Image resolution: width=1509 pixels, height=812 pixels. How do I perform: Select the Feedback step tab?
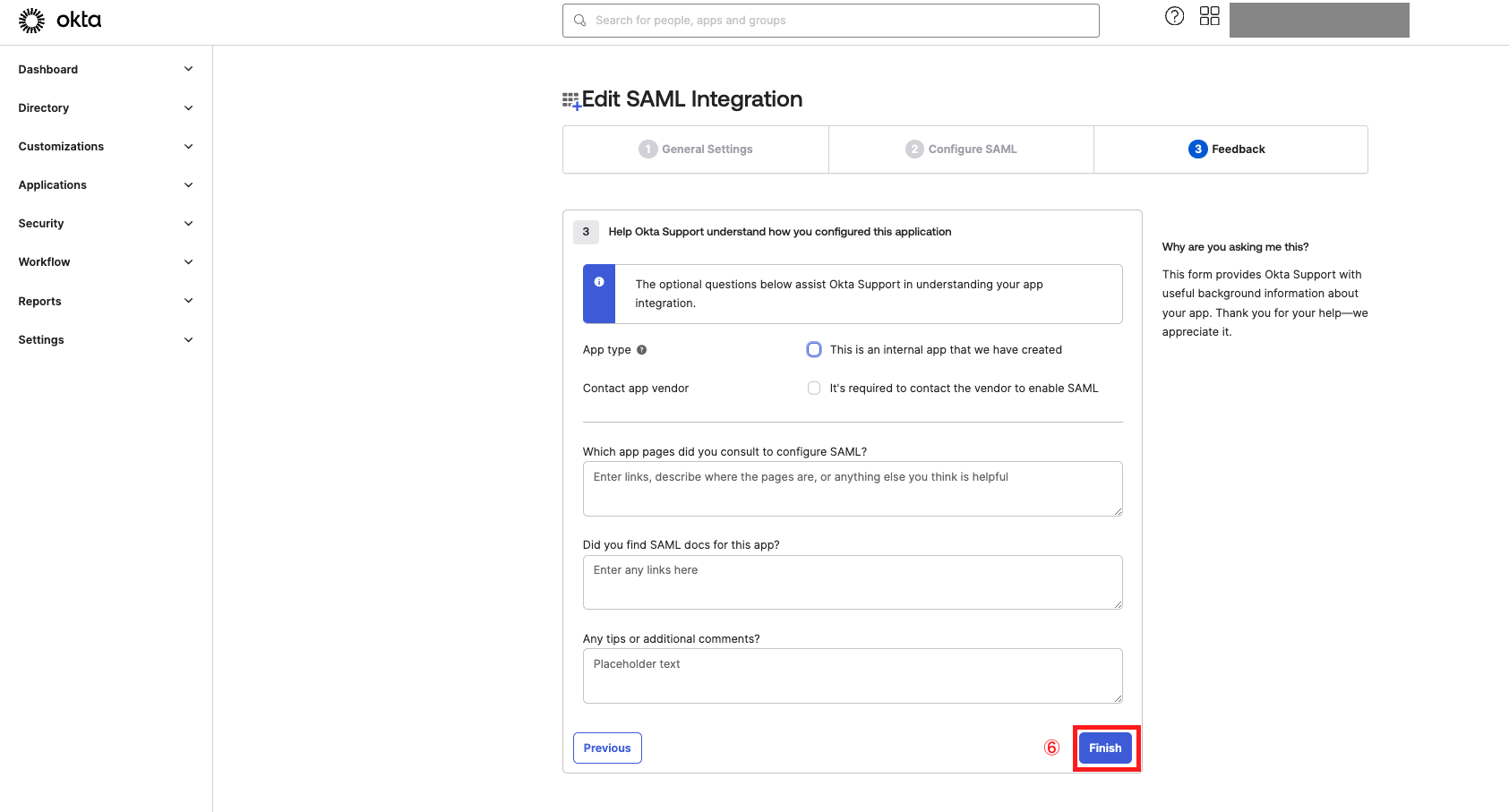[1230, 150]
